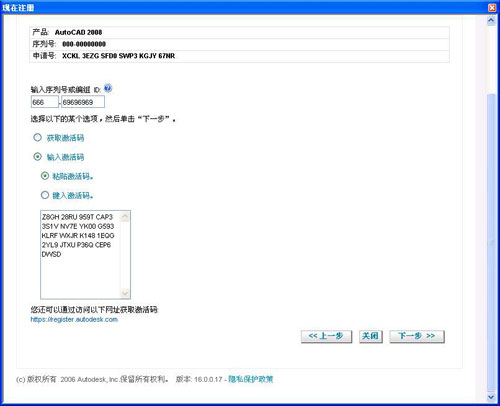Image resolution: width=500 pixels, height=406 pixels.
Task: Click the page scrollbar up arrow
Action: (491, 21)
